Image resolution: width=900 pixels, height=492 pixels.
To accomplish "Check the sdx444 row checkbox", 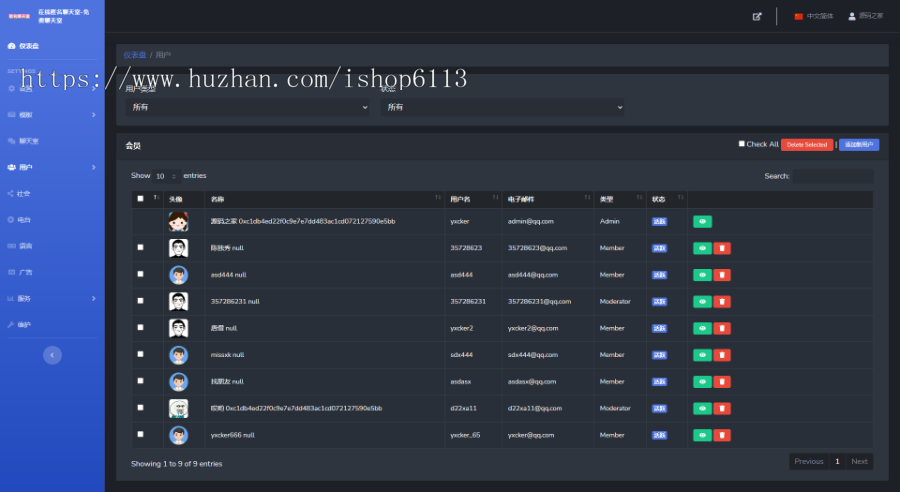I will pos(141,354).
